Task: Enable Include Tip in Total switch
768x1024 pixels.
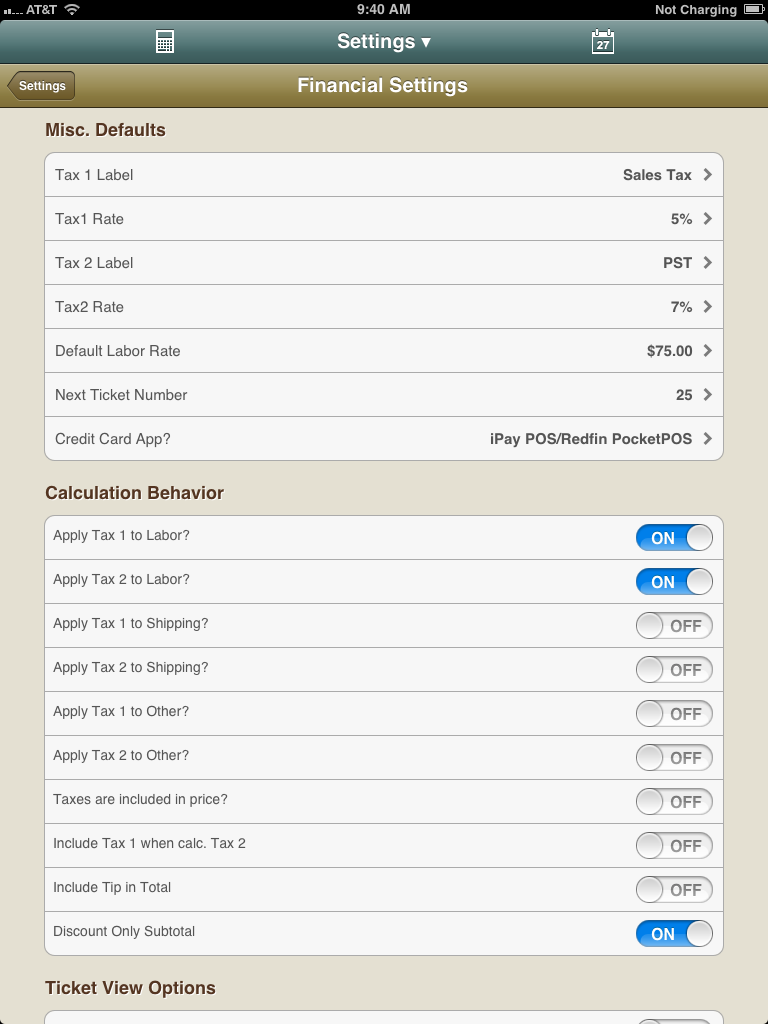Action: tap(674, 889)
